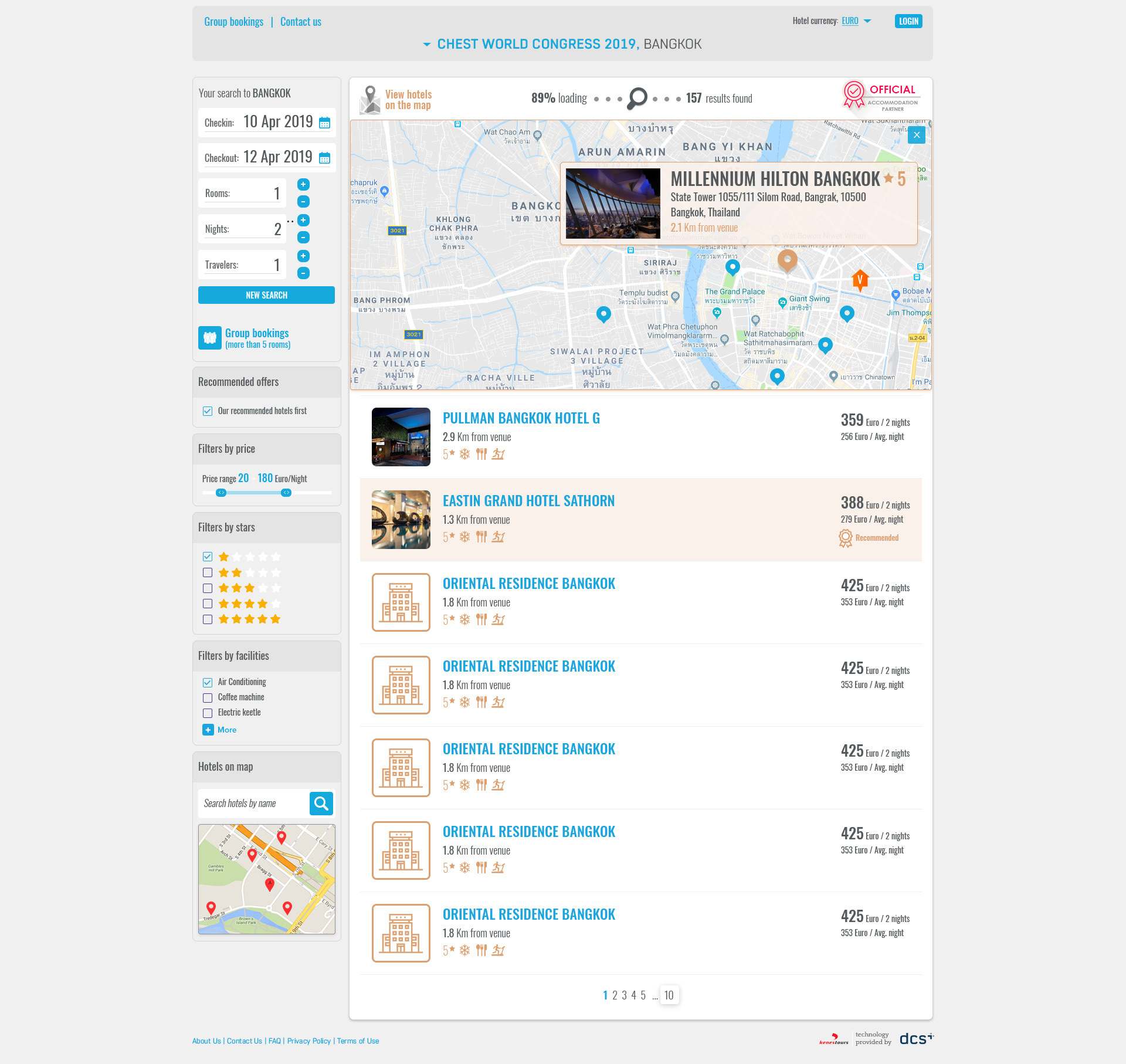Go to results page 4
1126x1064 pixels.
pyautogui.click(x=633, y=995)
